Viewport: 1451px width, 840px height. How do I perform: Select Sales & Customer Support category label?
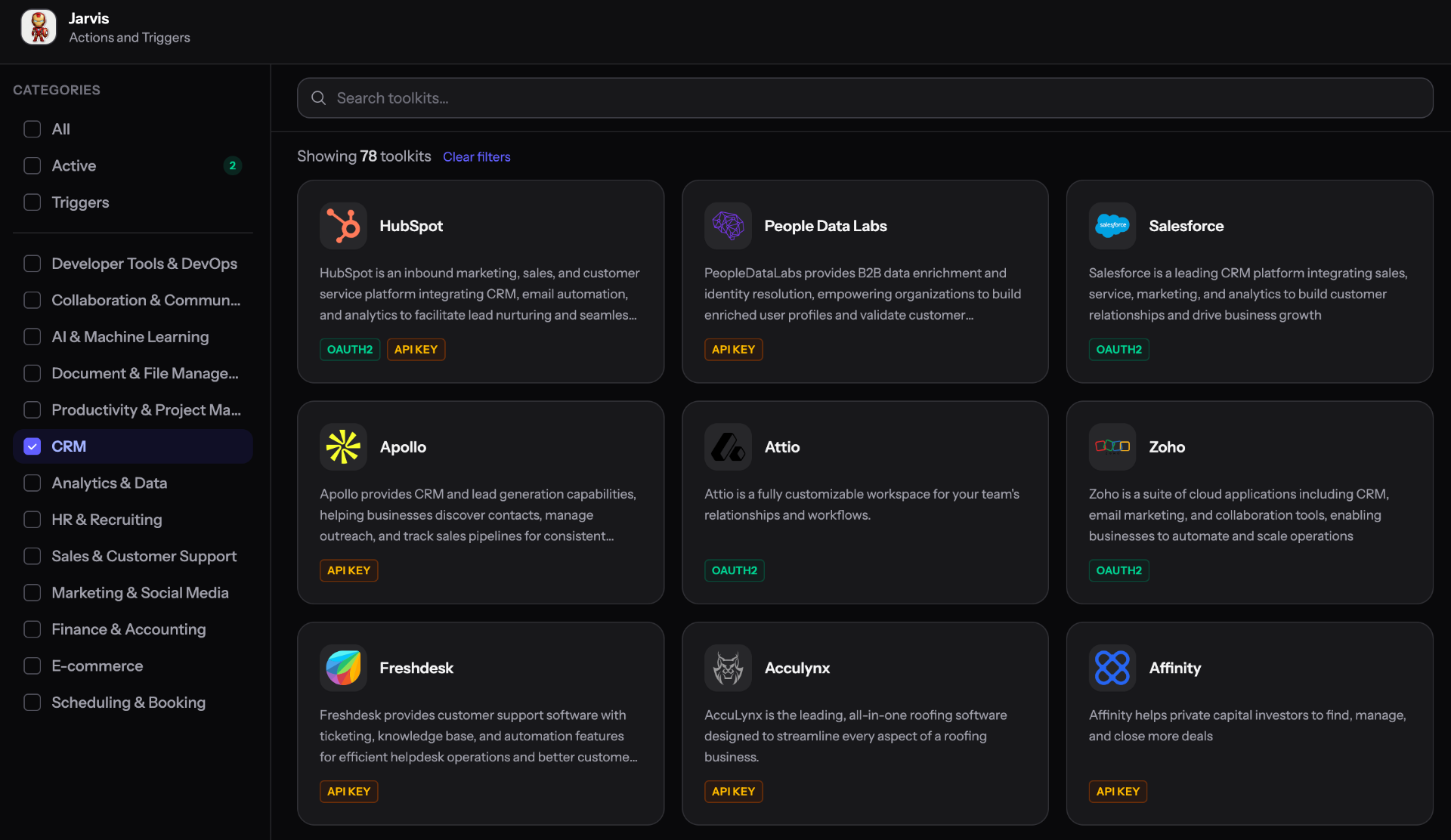[x=144, y=556]
